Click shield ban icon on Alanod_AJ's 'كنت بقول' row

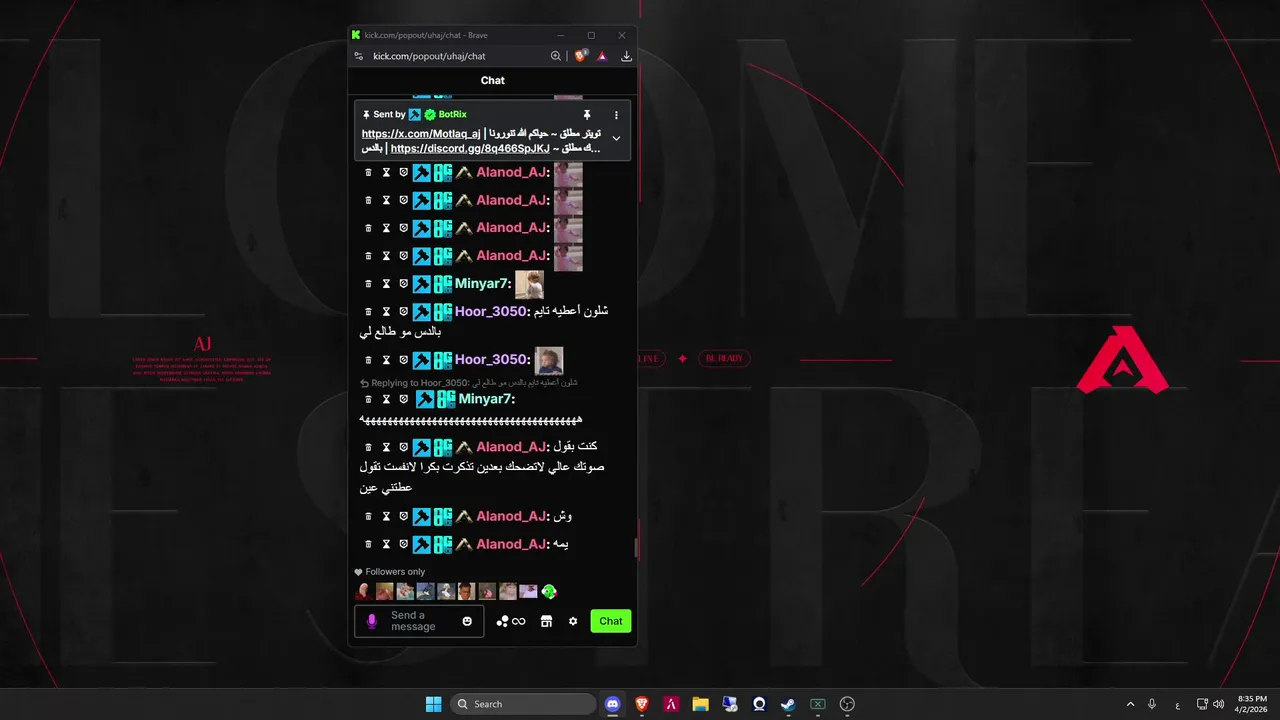403,447
